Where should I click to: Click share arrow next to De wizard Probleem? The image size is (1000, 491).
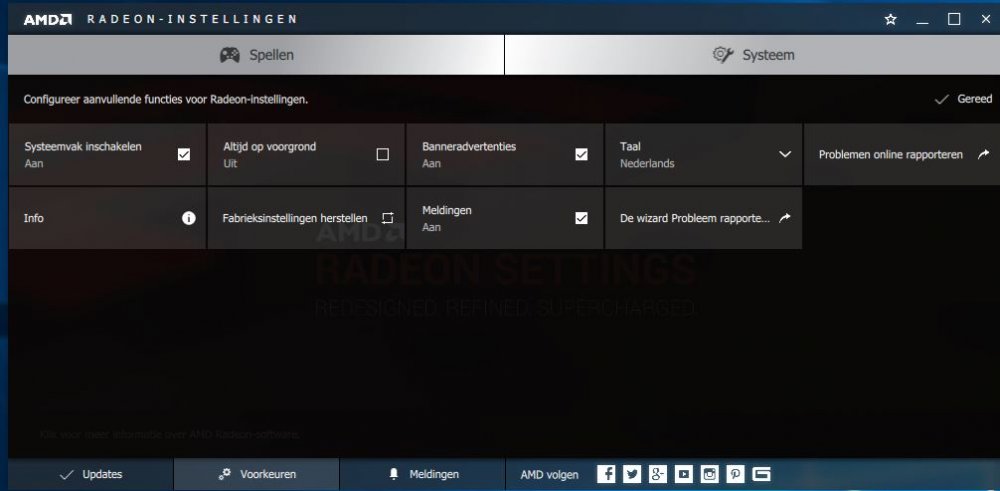(785, 217)
